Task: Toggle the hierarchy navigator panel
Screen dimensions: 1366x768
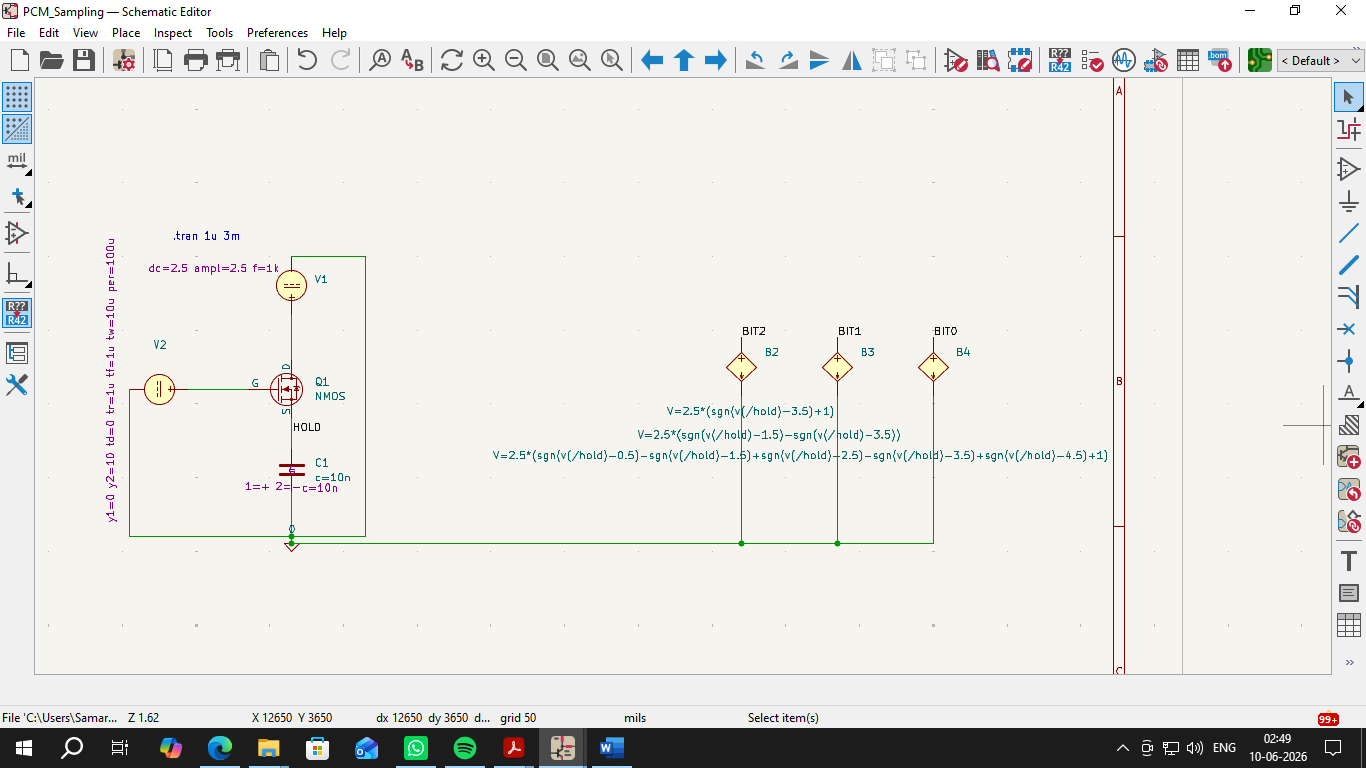Action: click(x=17, y=353)
